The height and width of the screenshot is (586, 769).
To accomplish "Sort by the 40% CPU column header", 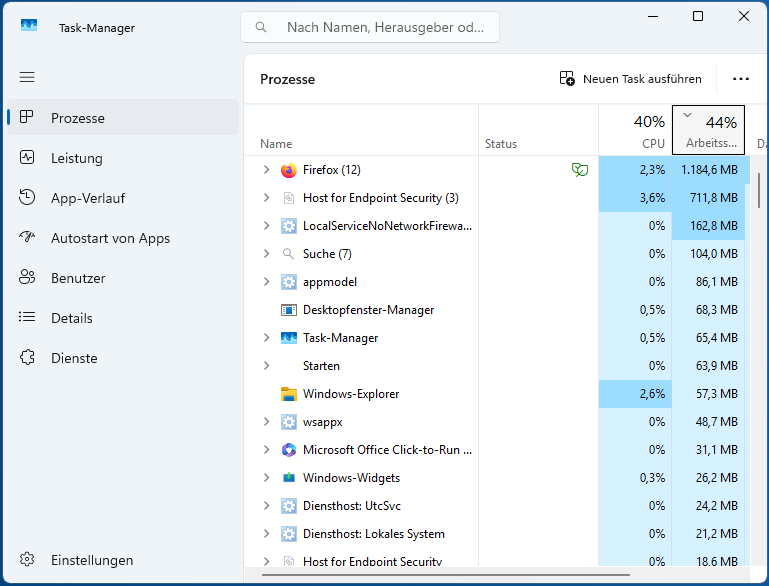I will tap(635, 130).
